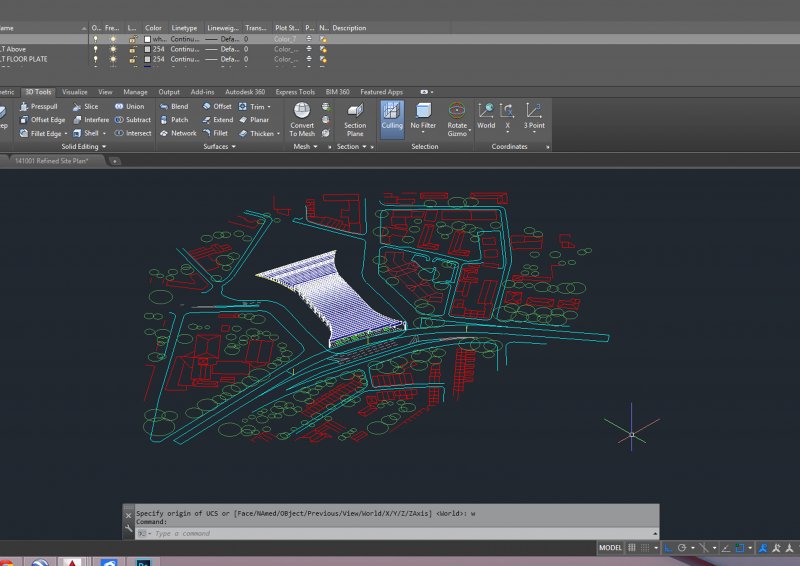The width and height of the screenshot is (800, 566).
Task: Switch to the Visualize ribbon tab
Action: [x=75, y=91]
